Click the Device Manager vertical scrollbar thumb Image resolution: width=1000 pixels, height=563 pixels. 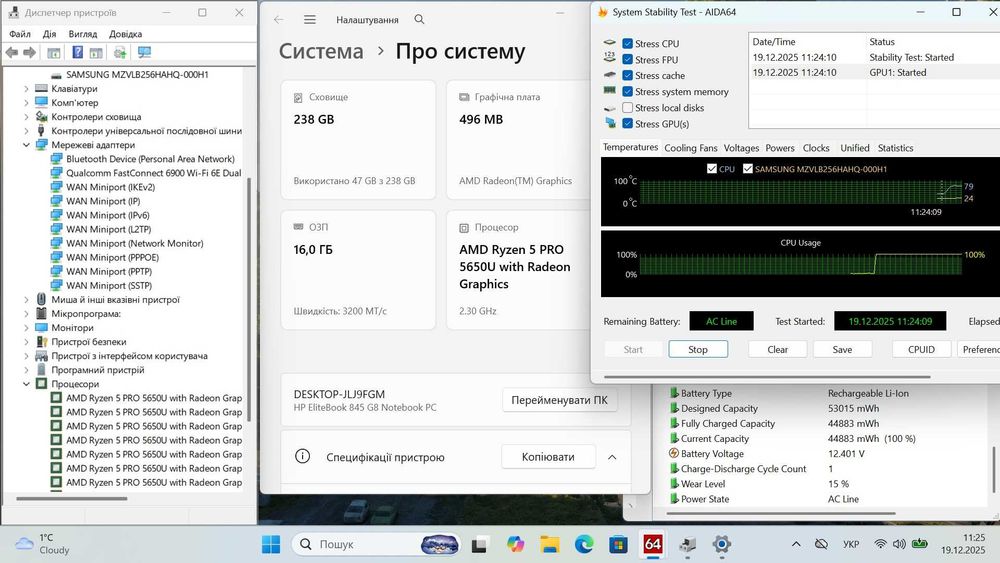pos(249,300)
